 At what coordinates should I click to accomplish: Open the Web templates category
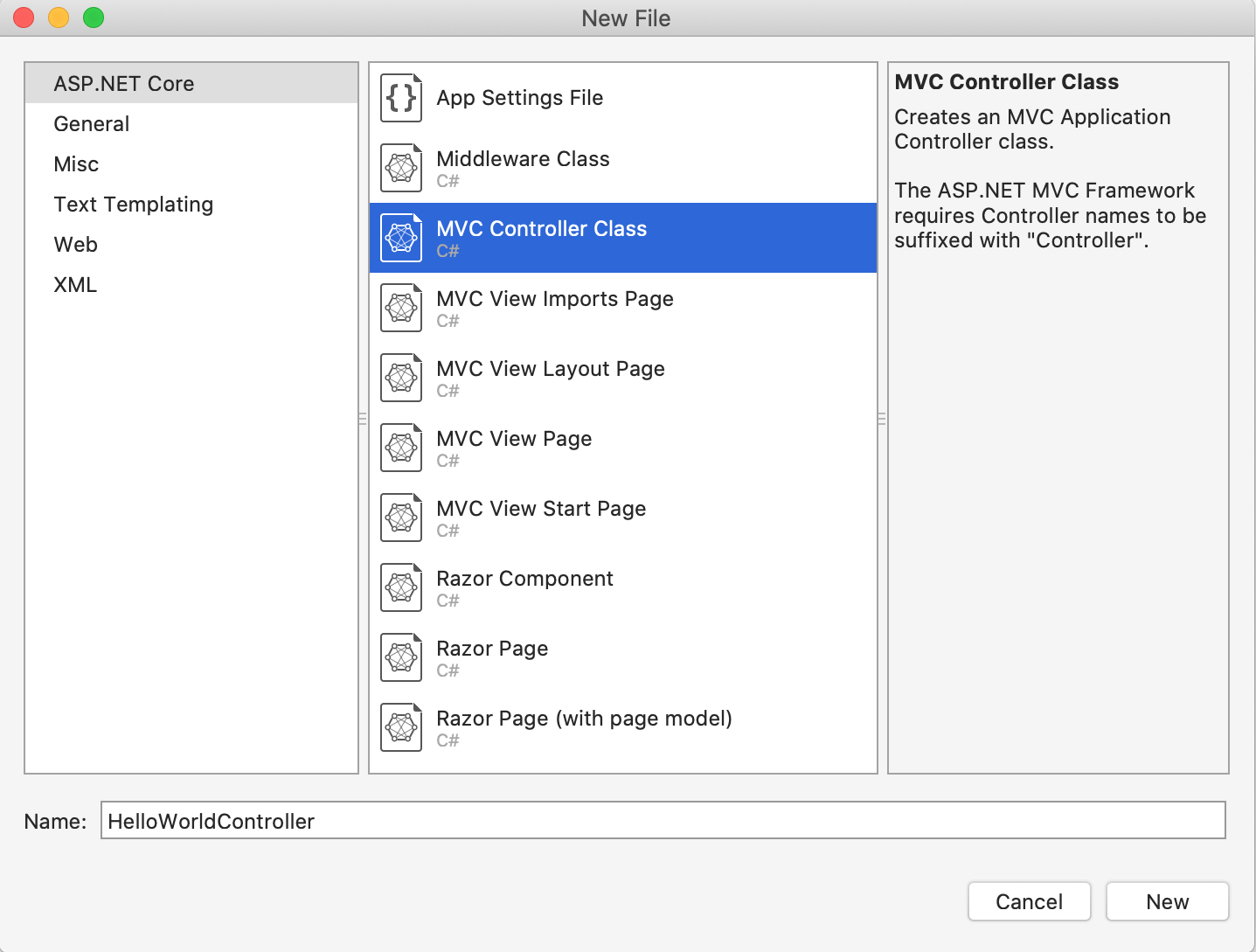tap(75, 244)
